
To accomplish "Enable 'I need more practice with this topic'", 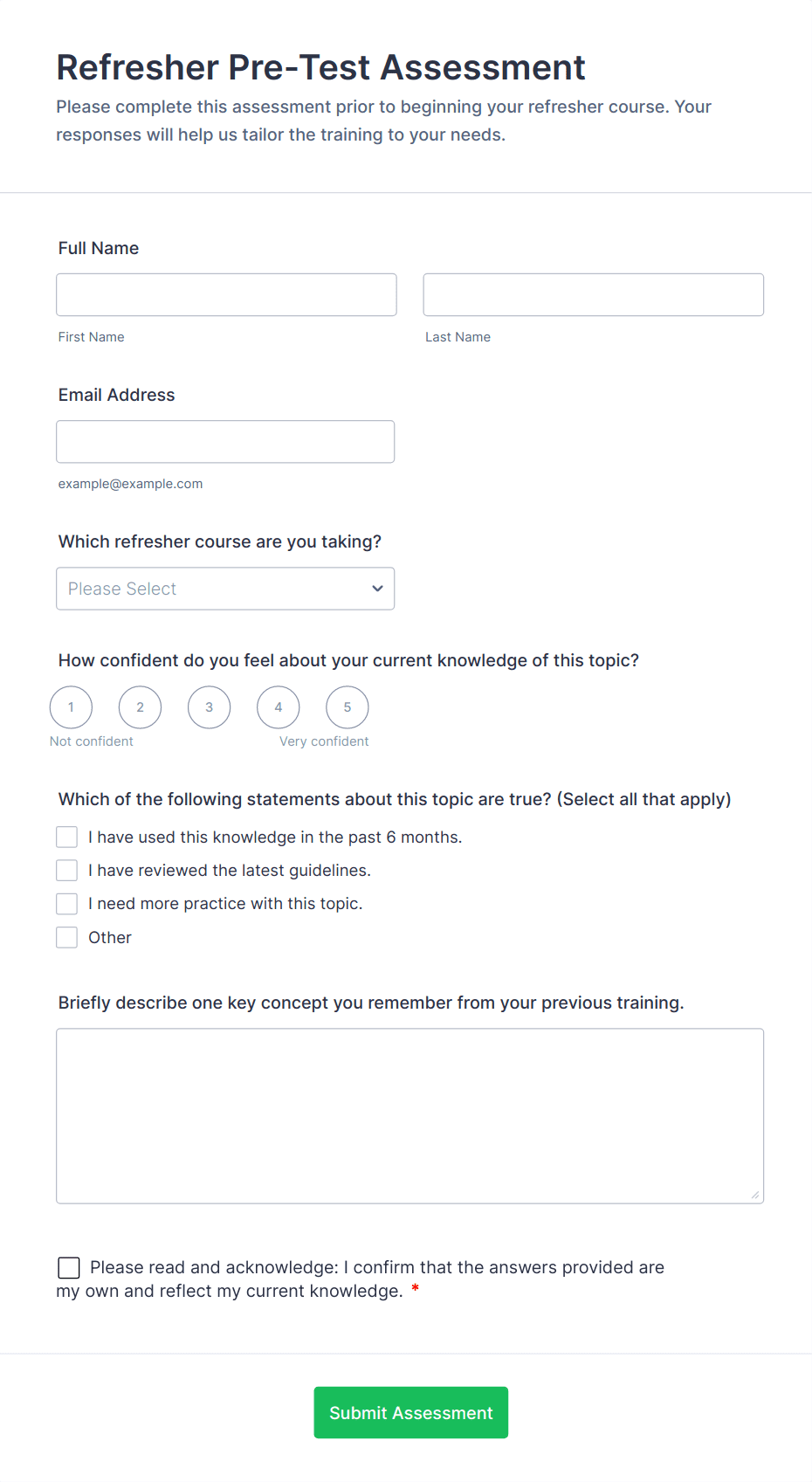I will coord(66,903).
